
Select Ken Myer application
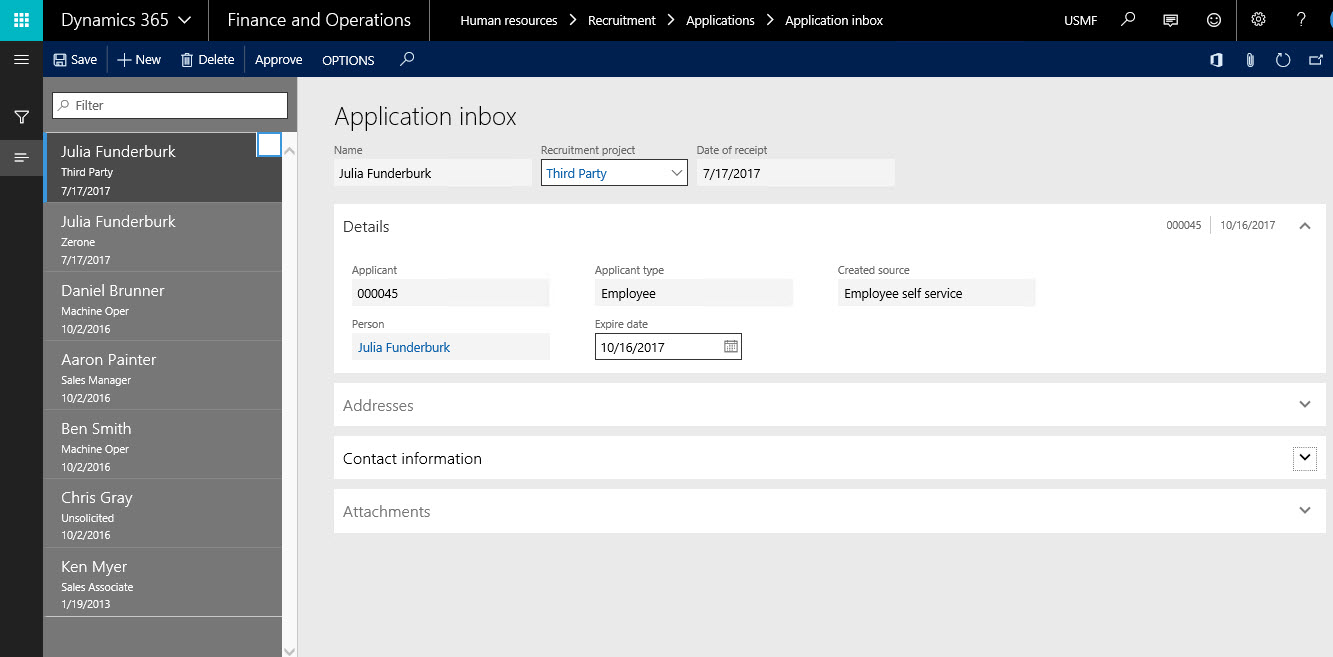[163, 583]
